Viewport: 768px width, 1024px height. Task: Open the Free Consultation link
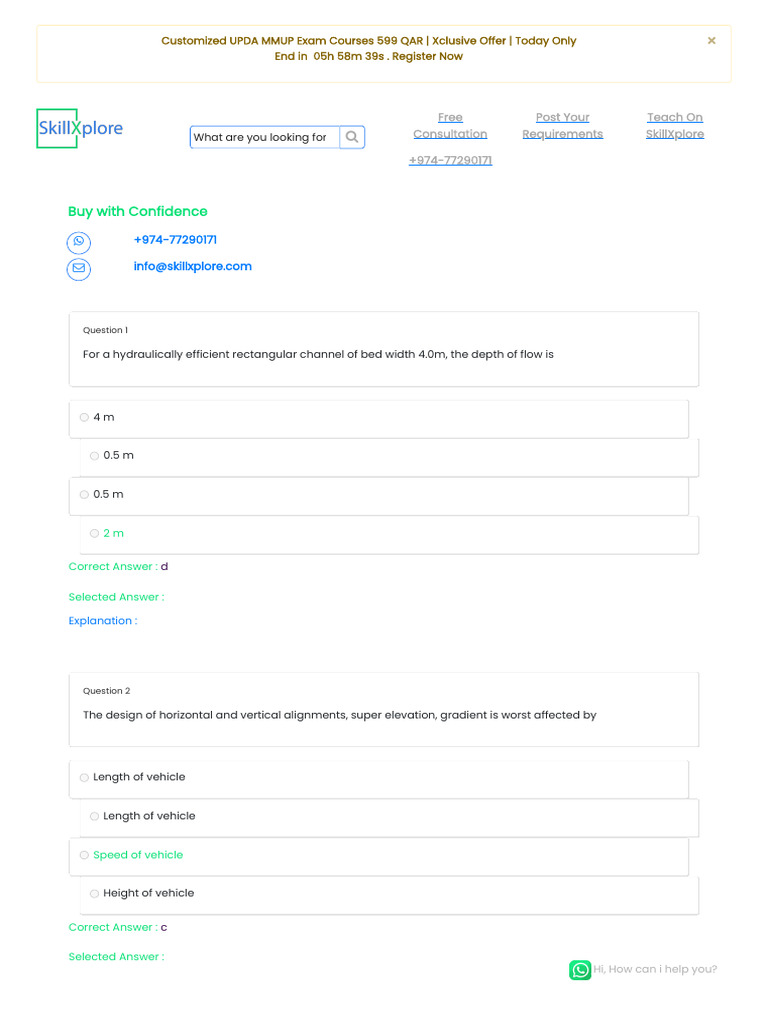point(450,126)
